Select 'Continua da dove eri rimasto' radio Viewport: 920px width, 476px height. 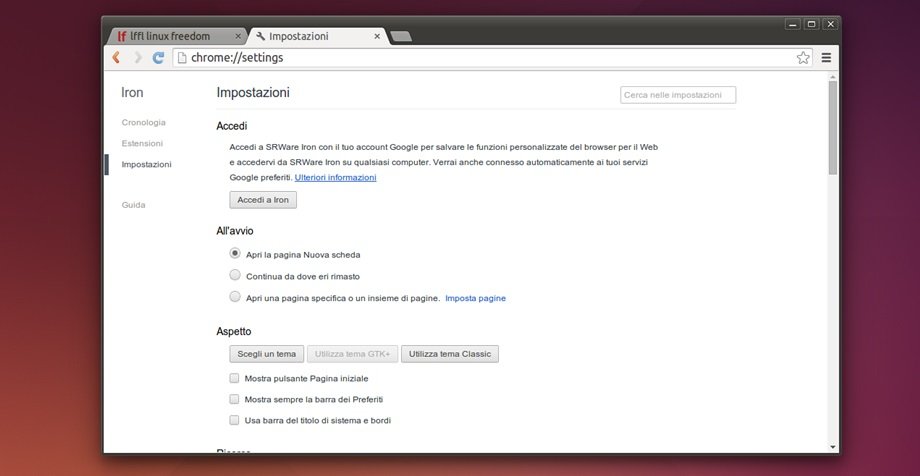point(235,275)
